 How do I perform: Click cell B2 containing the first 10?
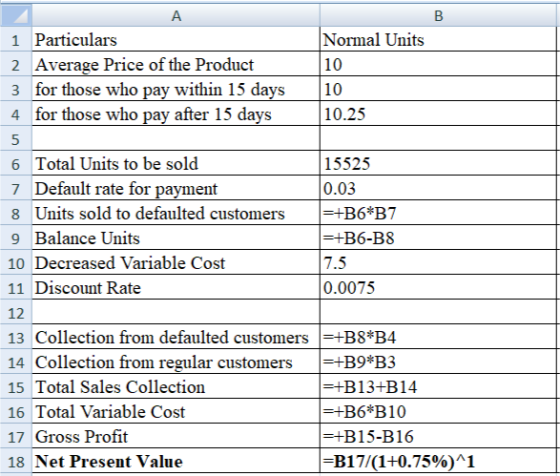[439, 64]
